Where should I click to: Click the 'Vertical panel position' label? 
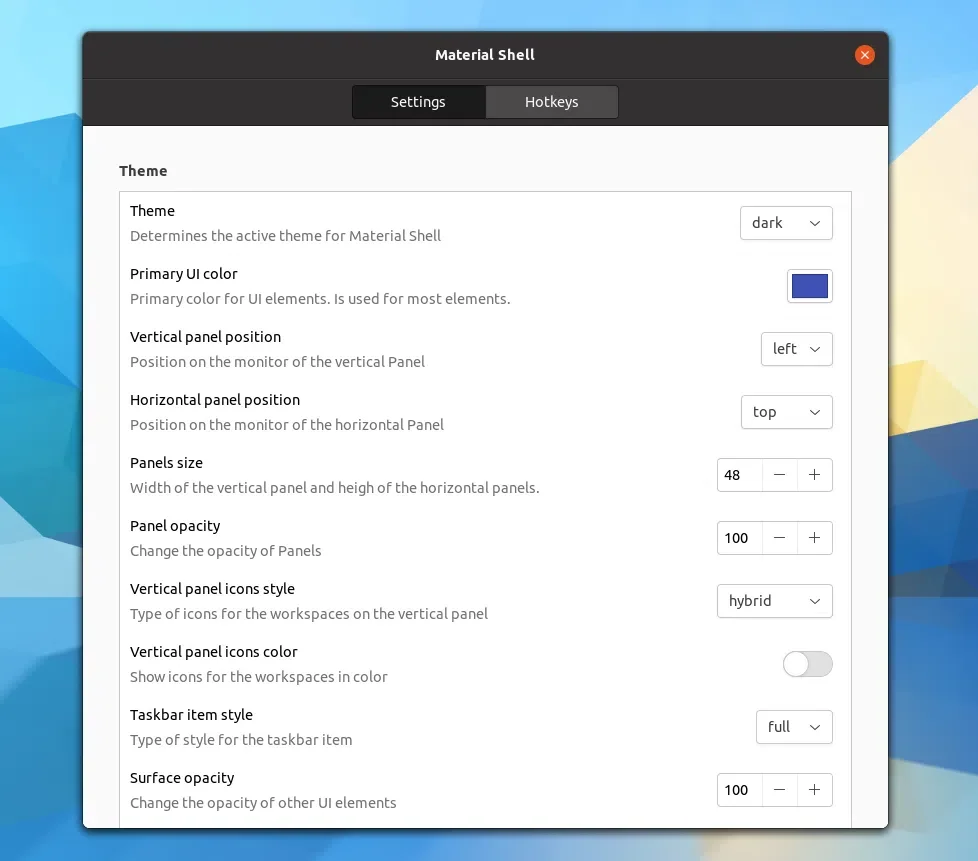tap(205, 337)
